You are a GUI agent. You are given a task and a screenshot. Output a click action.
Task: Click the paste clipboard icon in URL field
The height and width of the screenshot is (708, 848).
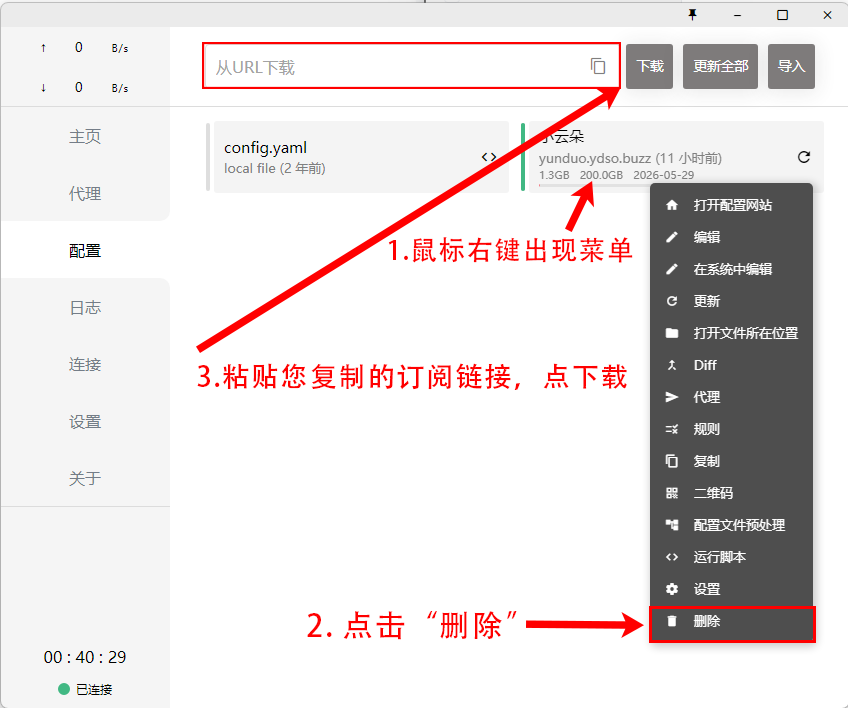click(x=598, y=66)
